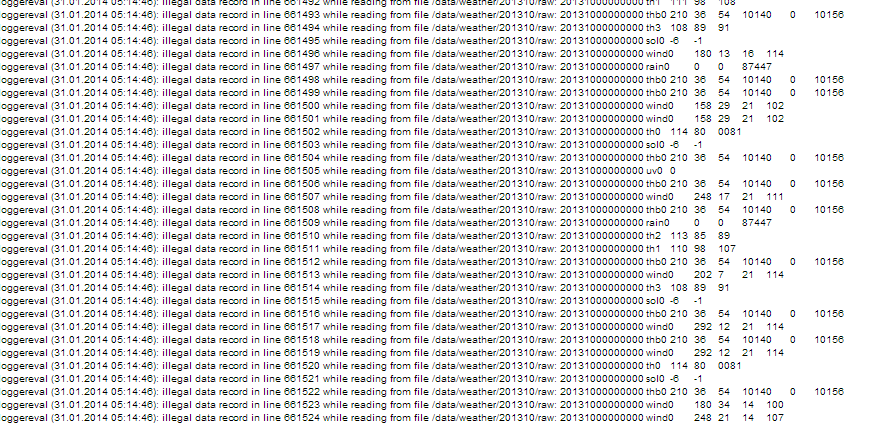The image size is (896, 433).
Task: Select the rain0 entry at line 661509
Action: coord(387,222)
